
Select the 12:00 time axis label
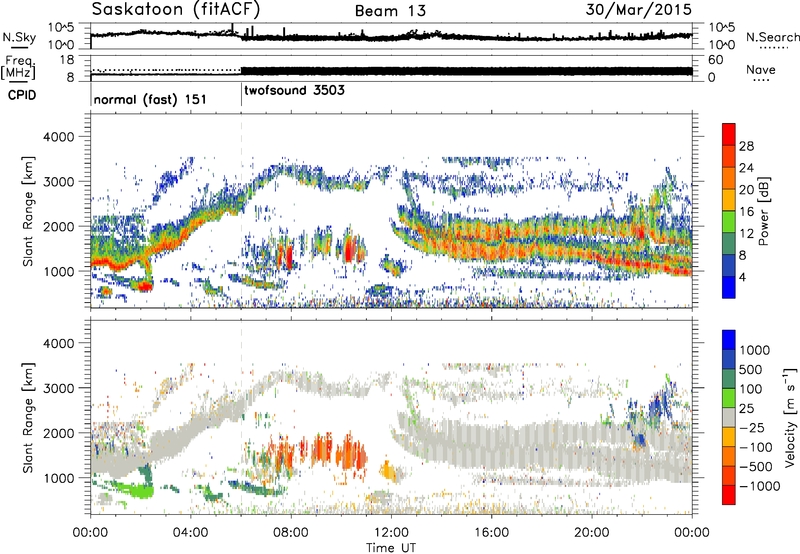391,533
